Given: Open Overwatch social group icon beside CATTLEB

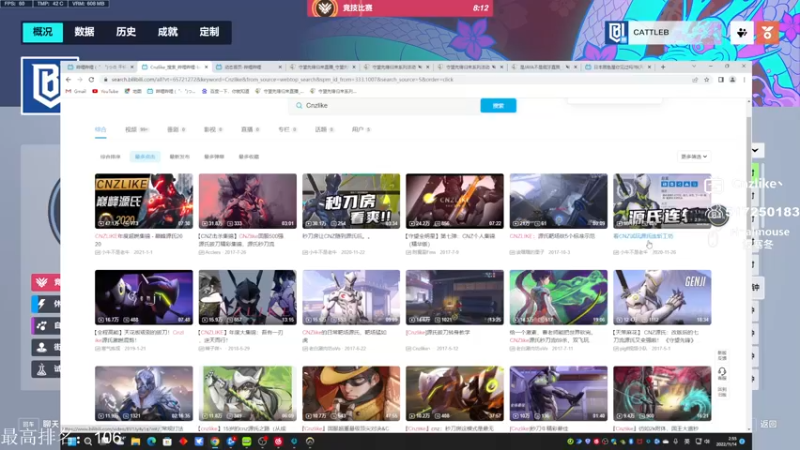Looking at the screenshot, I should (742, 33).
